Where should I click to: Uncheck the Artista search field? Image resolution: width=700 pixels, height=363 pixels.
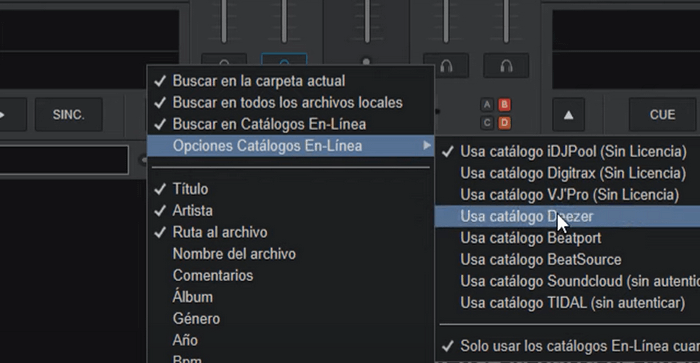point(291,210)
